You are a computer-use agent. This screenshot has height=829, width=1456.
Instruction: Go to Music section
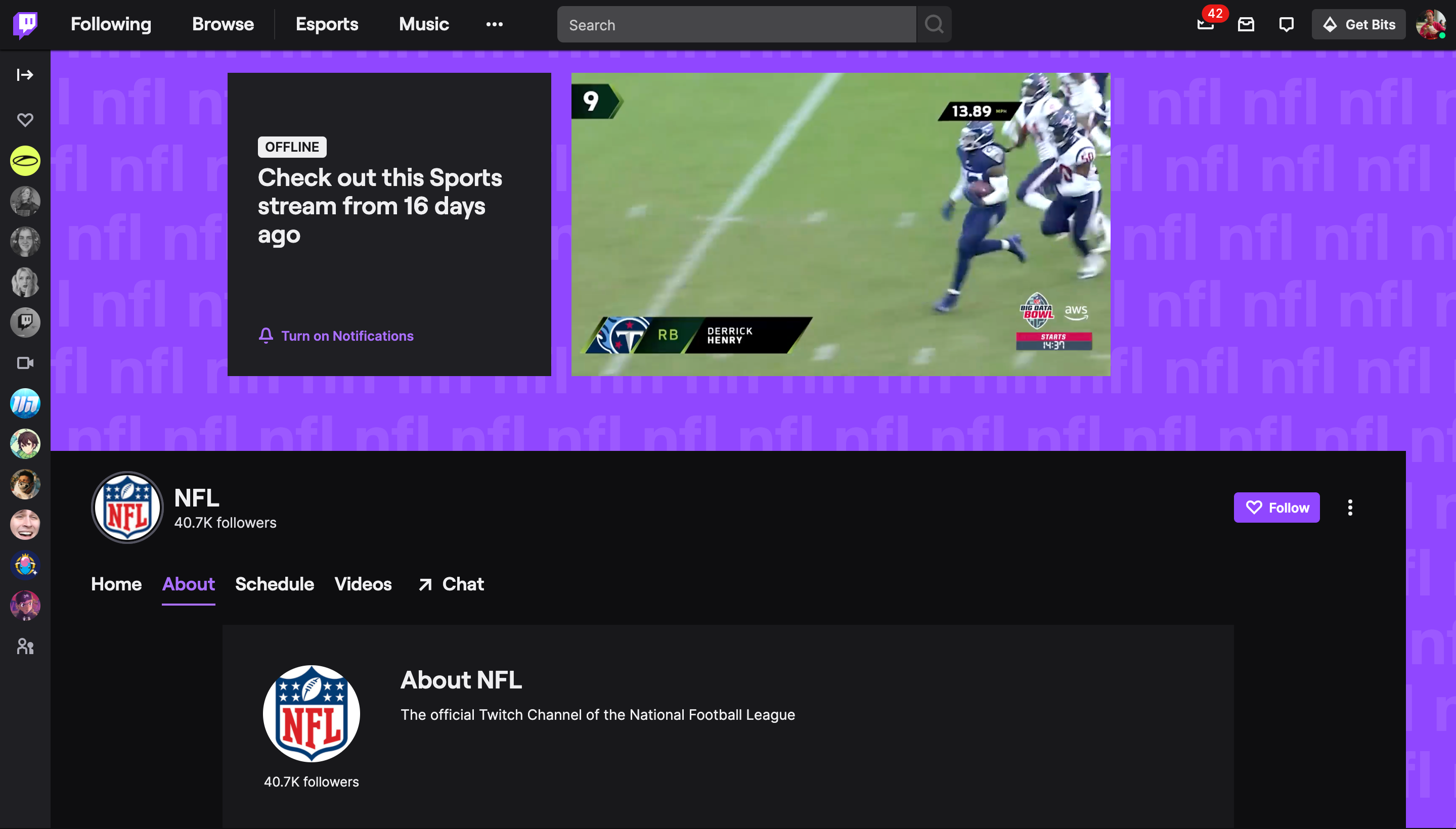pos(424,24)
